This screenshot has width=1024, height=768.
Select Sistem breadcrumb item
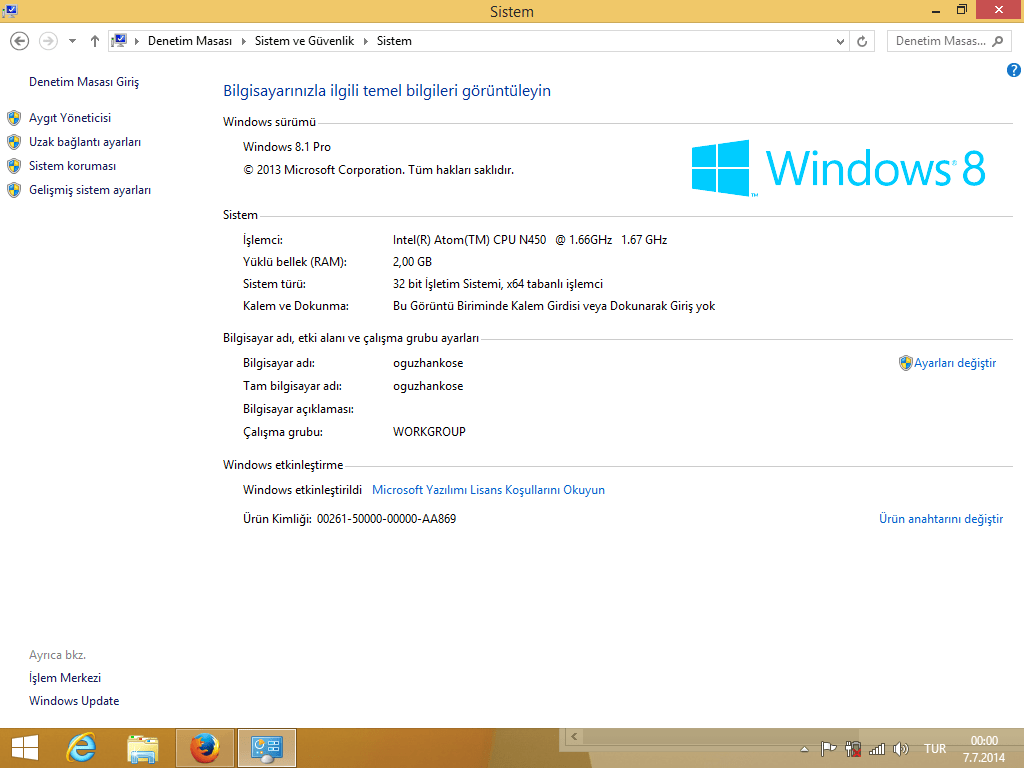(394, 41)
